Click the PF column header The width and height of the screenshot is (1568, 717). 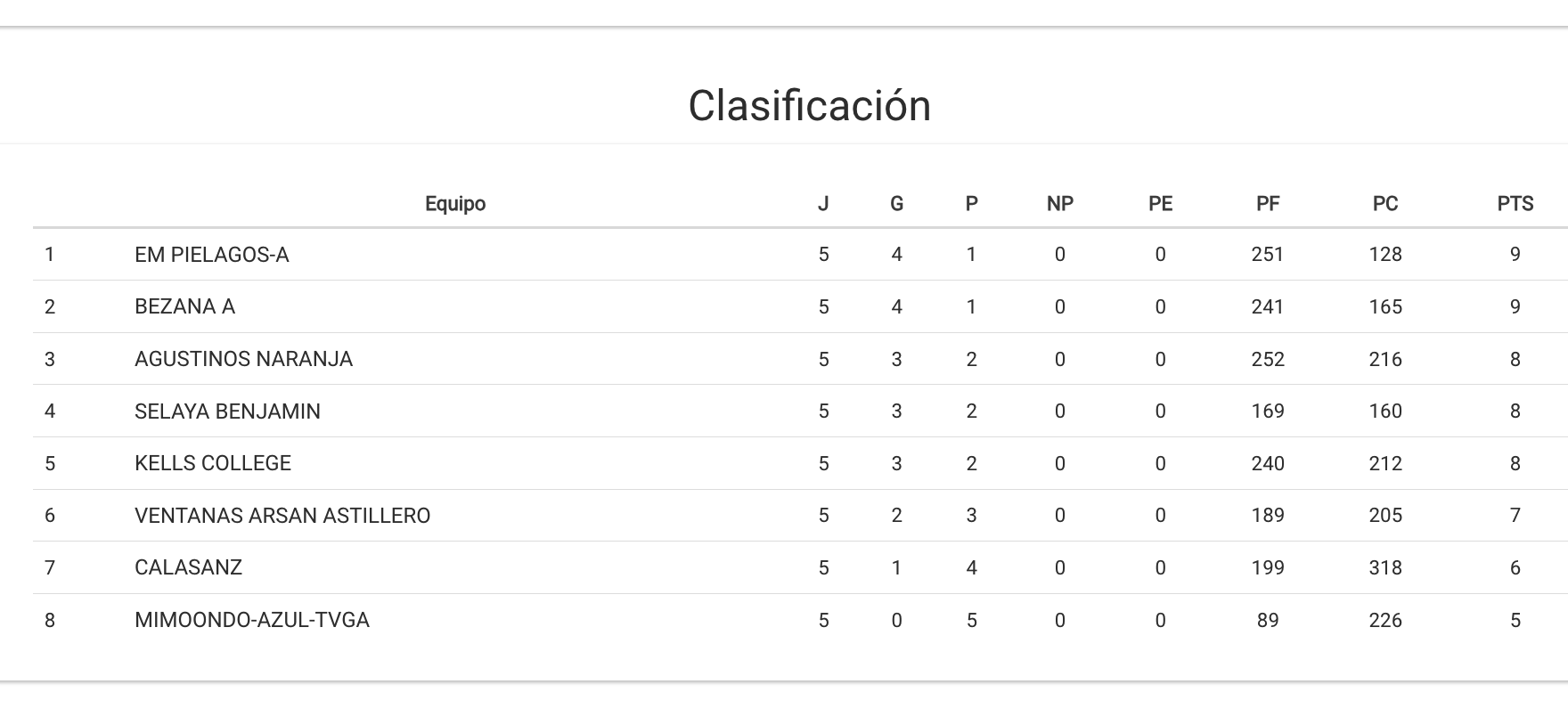pos(1267,204)
